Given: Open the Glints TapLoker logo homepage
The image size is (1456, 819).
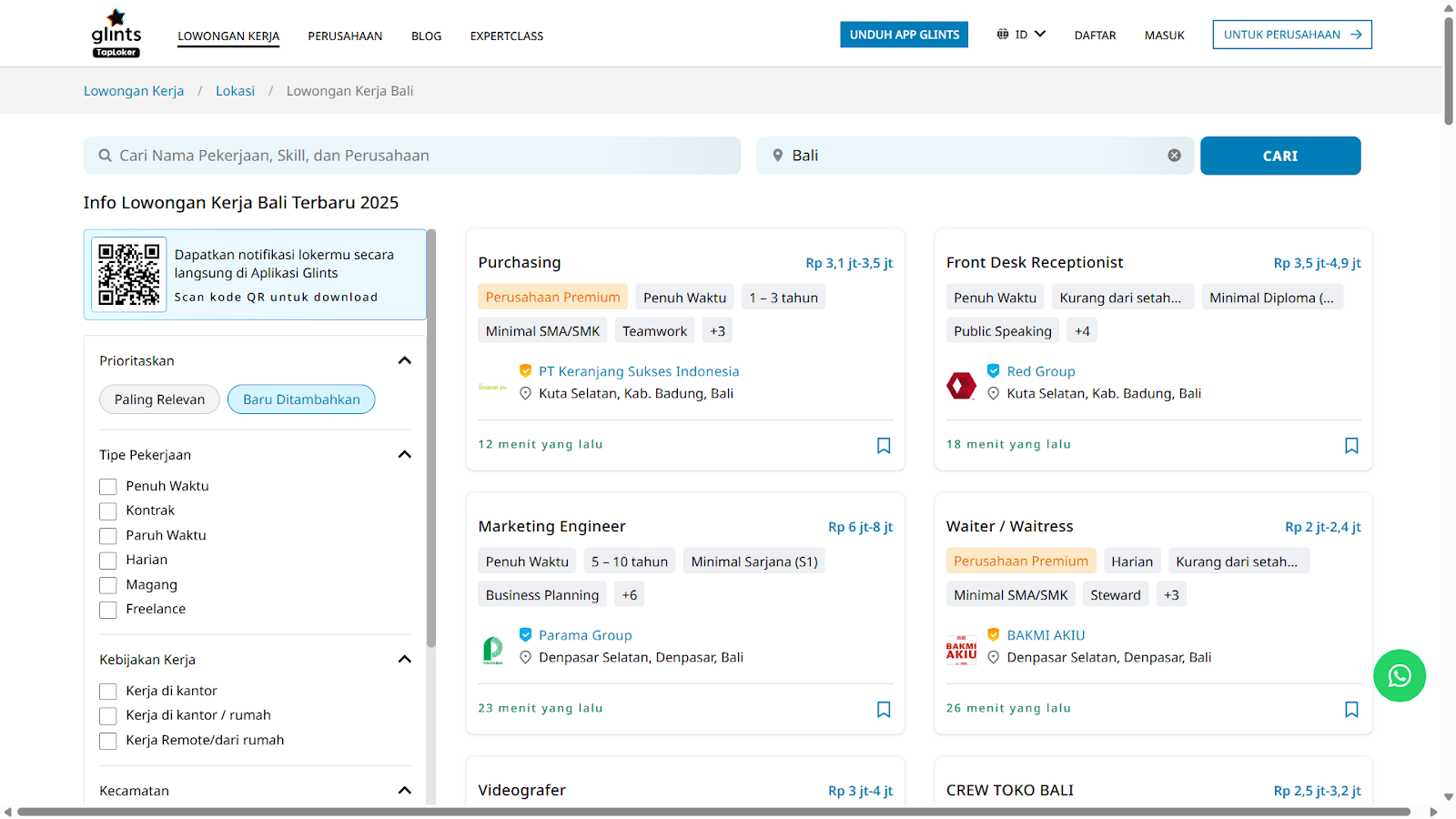Looking at the screenshot, I should 116,34.
